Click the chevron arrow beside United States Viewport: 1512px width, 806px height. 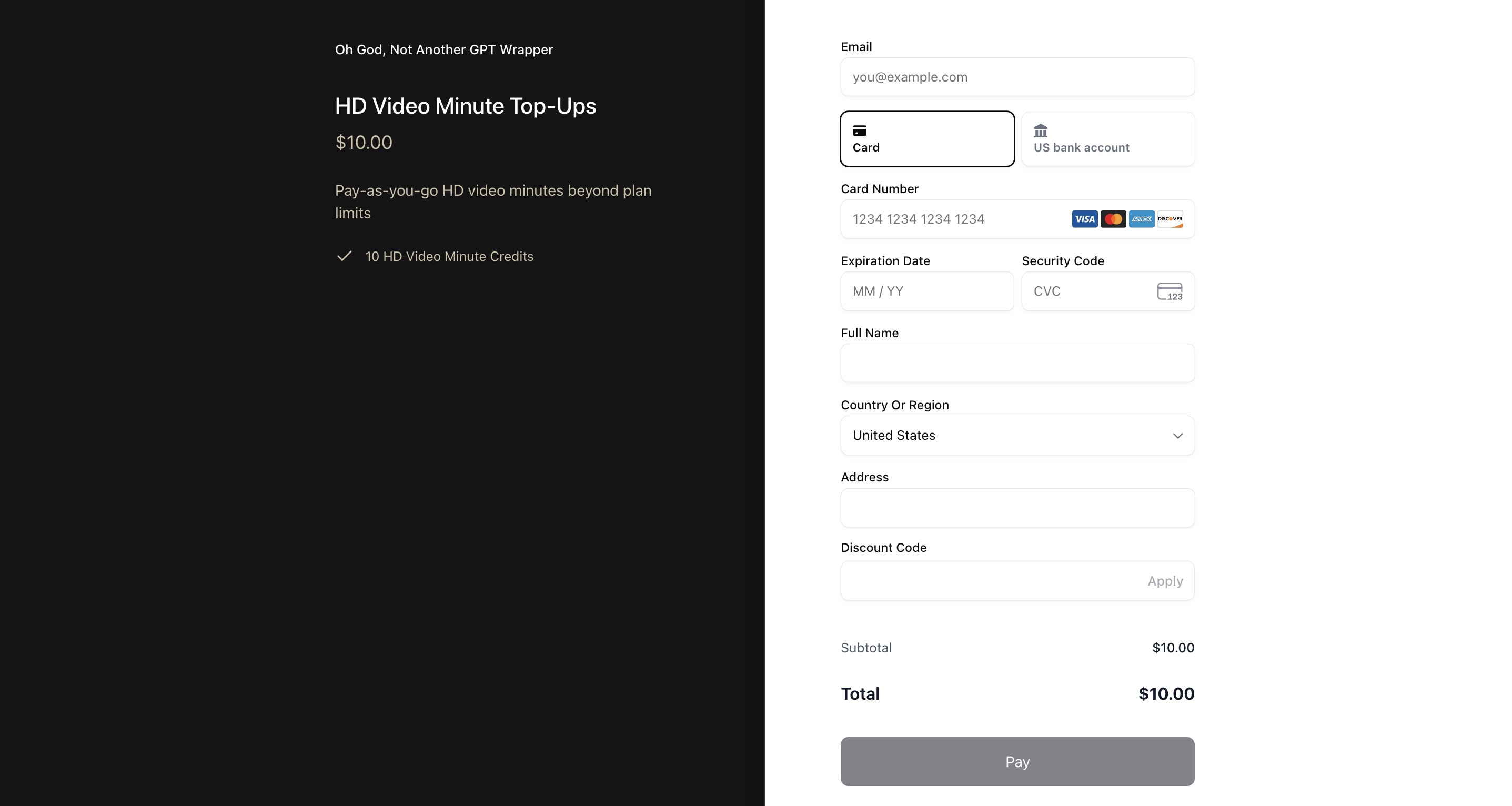tap(1177, 436)
